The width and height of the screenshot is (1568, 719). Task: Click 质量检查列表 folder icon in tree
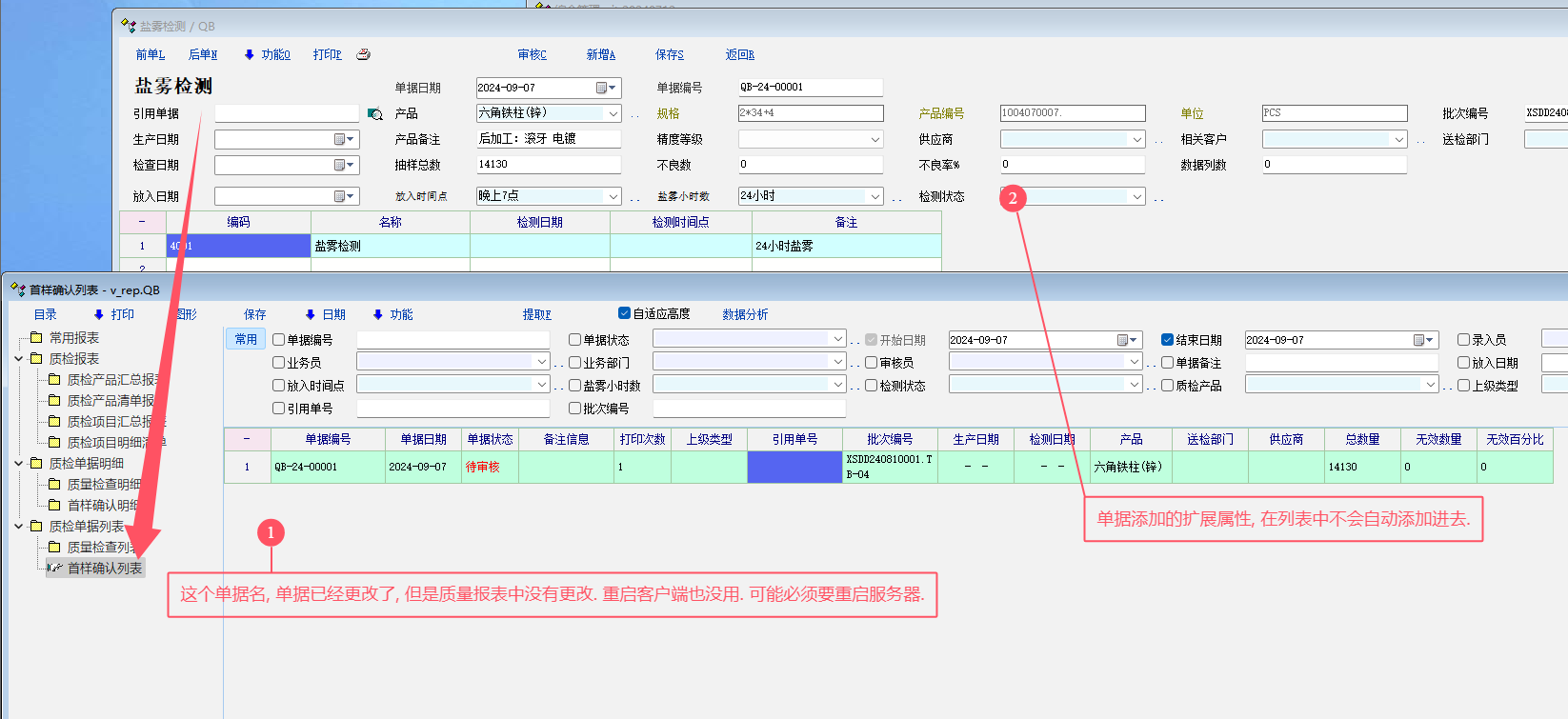(x=54, y=548)
